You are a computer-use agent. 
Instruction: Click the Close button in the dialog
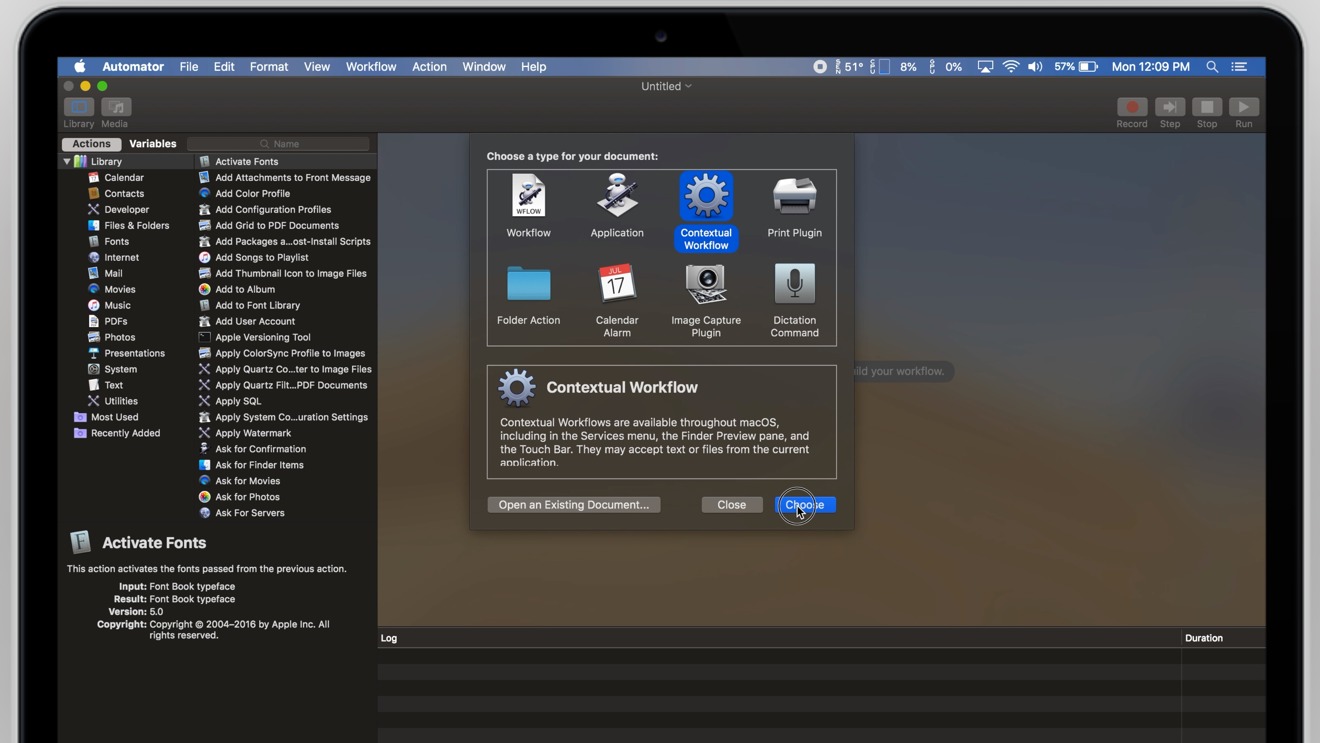coord(732,504)
